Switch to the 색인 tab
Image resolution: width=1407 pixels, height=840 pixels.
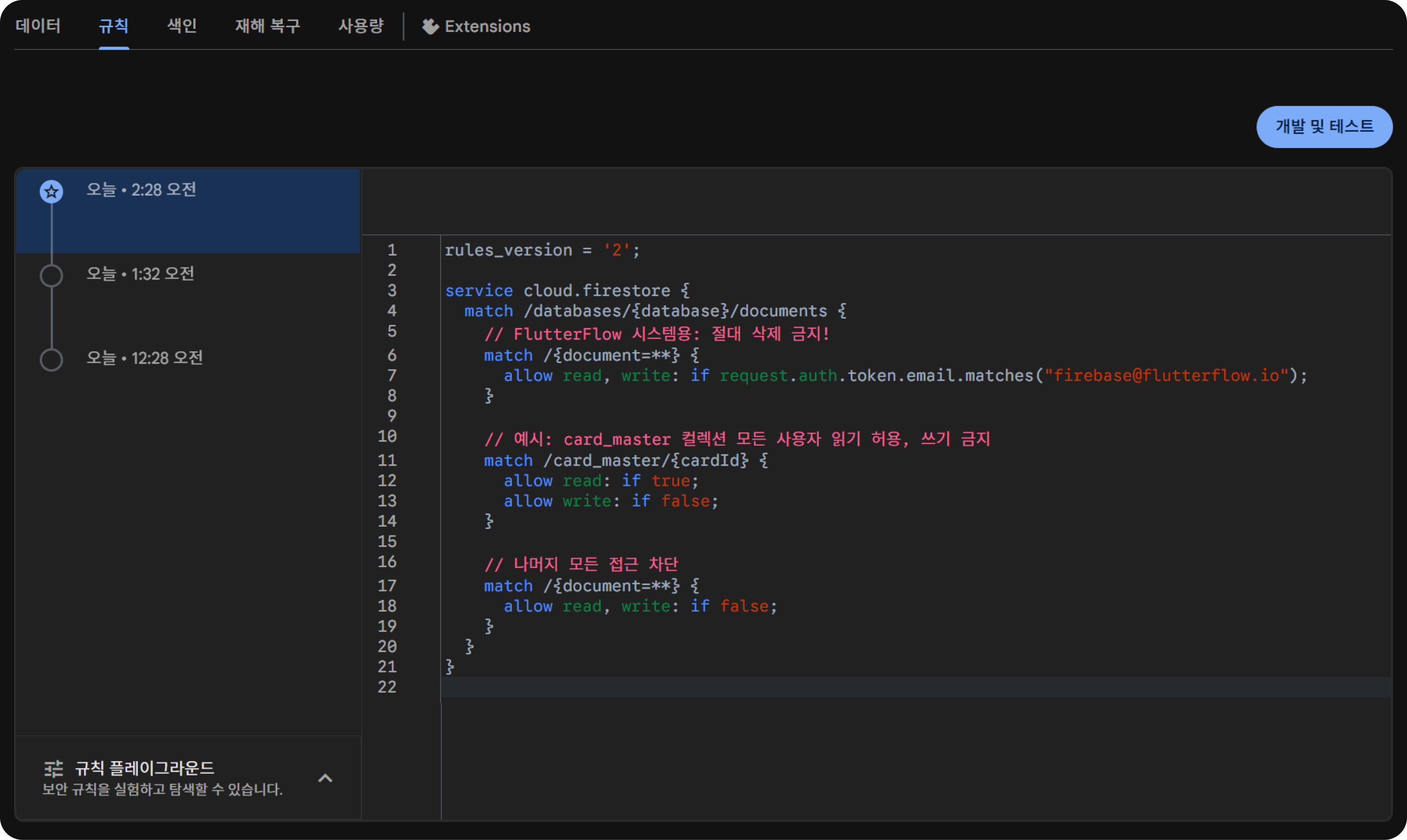click(182, 26)
